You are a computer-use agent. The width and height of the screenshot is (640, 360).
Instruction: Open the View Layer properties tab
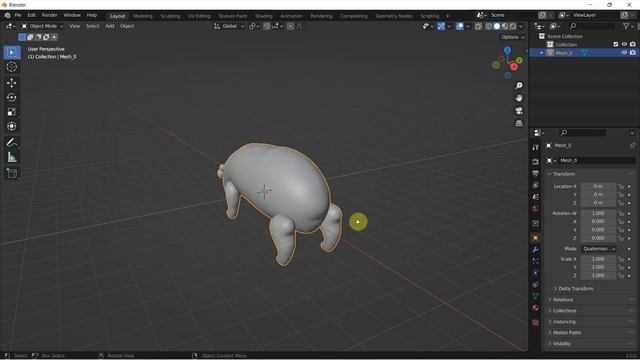(x=536, y=185)
